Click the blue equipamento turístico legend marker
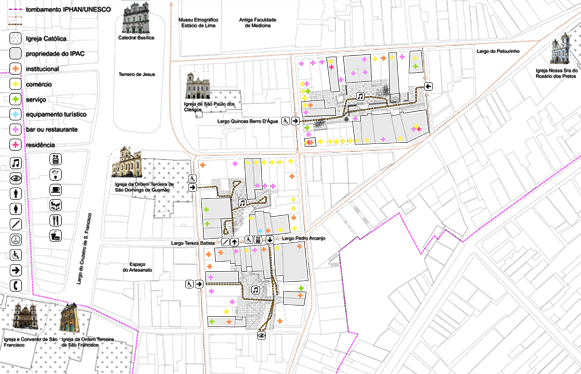The height and width of the screenshot is (374, 581). tap(16, 114)
